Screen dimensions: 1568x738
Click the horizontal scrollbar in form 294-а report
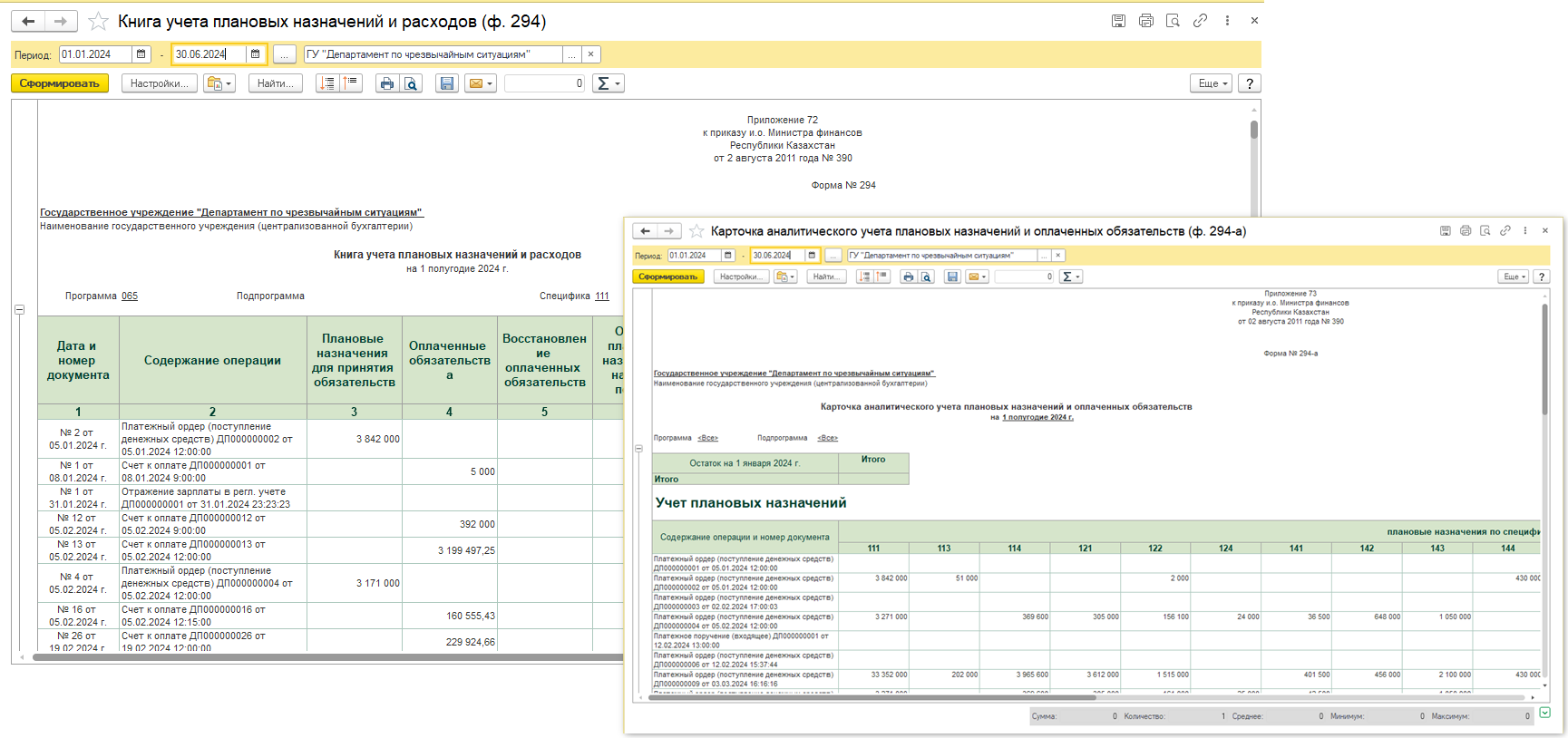(x=871, y=698)
